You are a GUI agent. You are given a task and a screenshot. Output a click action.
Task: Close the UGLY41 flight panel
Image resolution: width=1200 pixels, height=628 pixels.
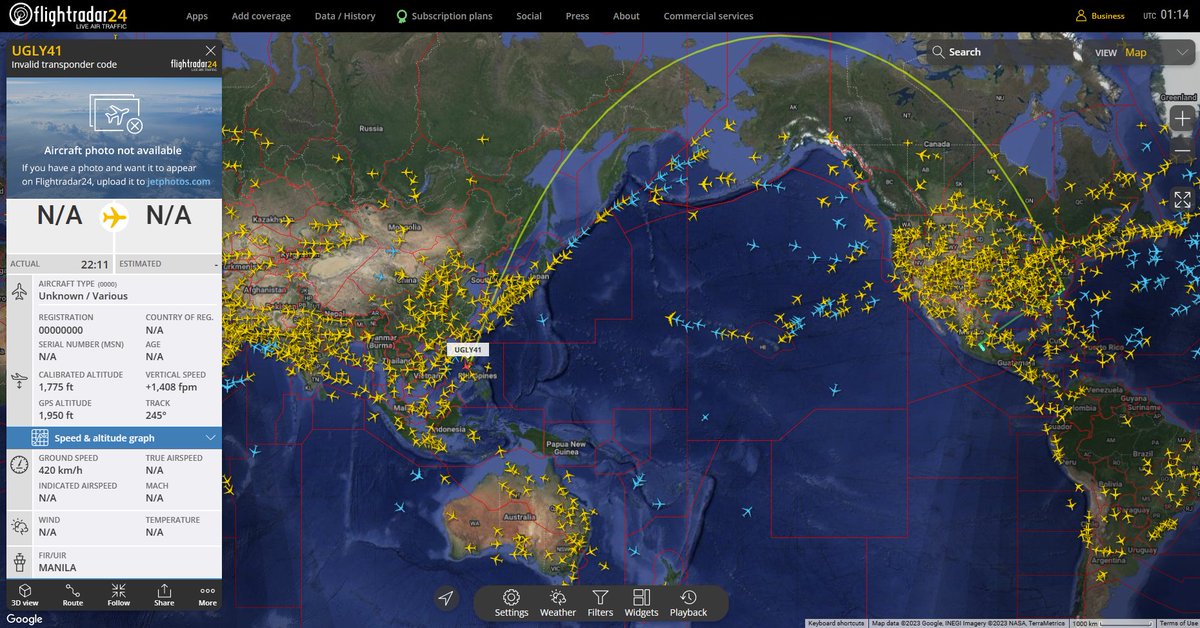(x=210, y=50)
